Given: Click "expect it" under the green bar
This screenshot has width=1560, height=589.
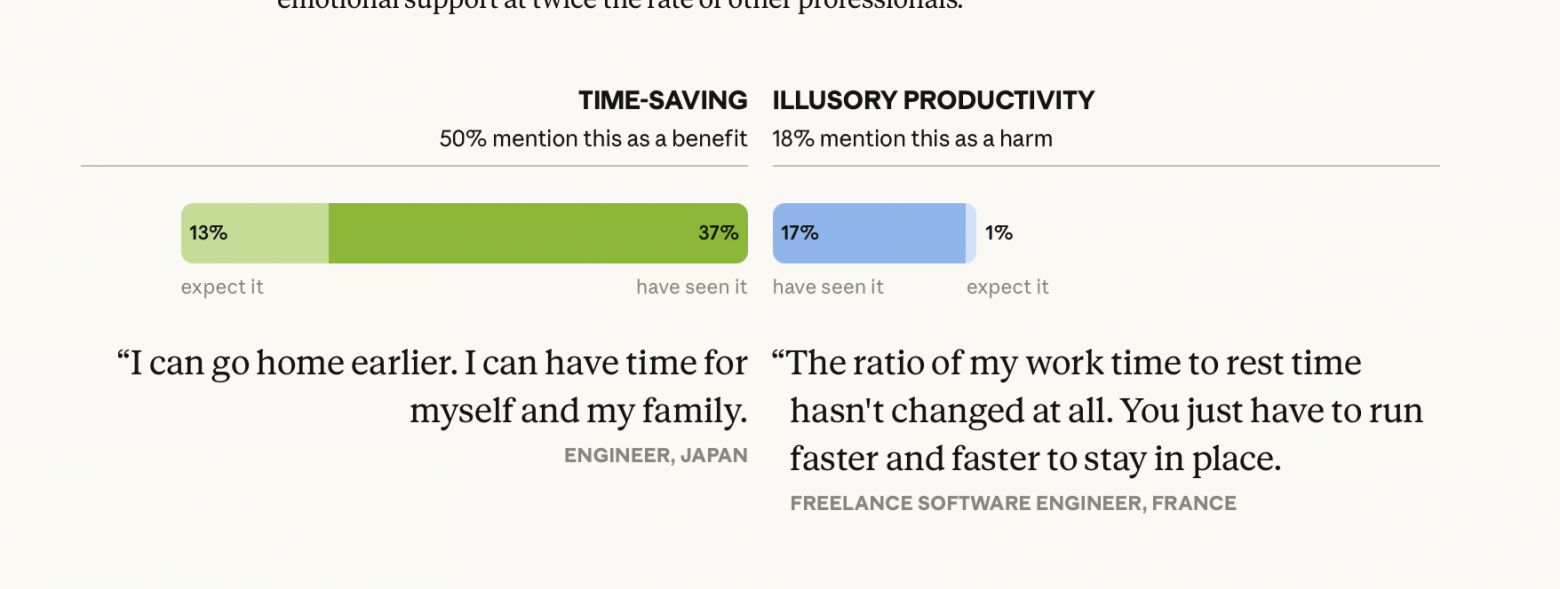Looking at the screenshot, I should [222, 288].
